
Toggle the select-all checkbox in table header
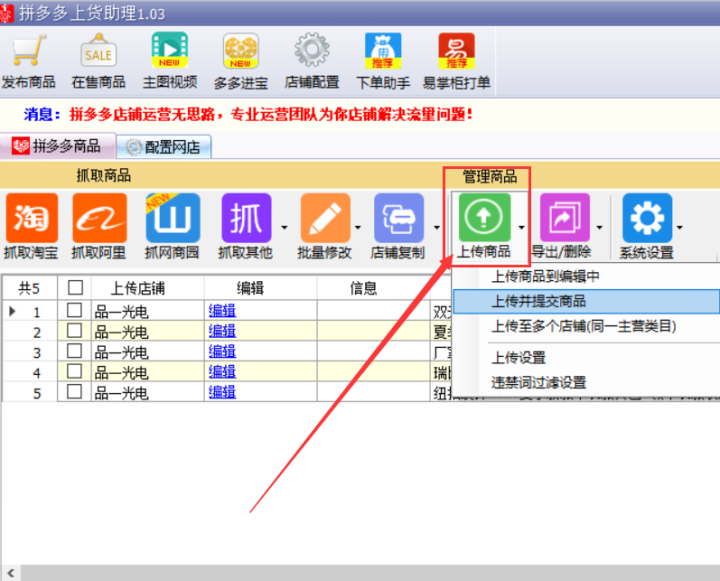(x=74, y=288)
